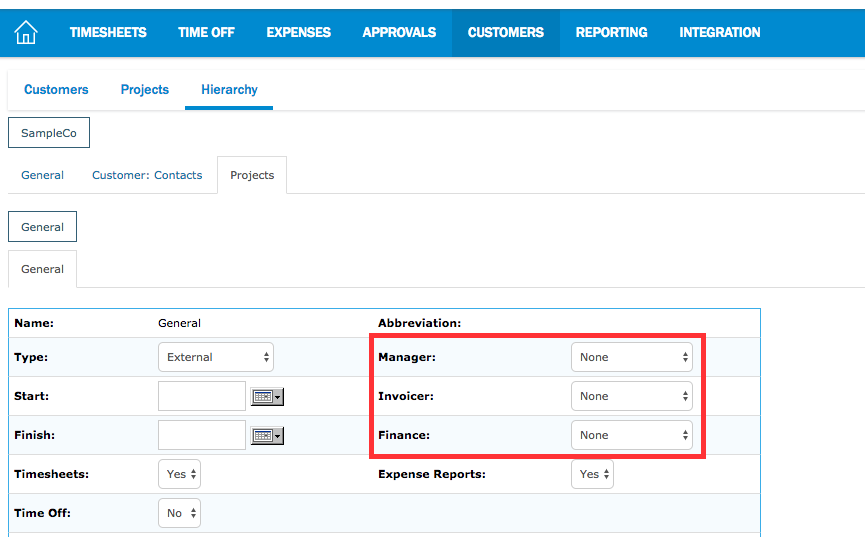Click the project name value General
865x537 pixels.
(179, 323)
